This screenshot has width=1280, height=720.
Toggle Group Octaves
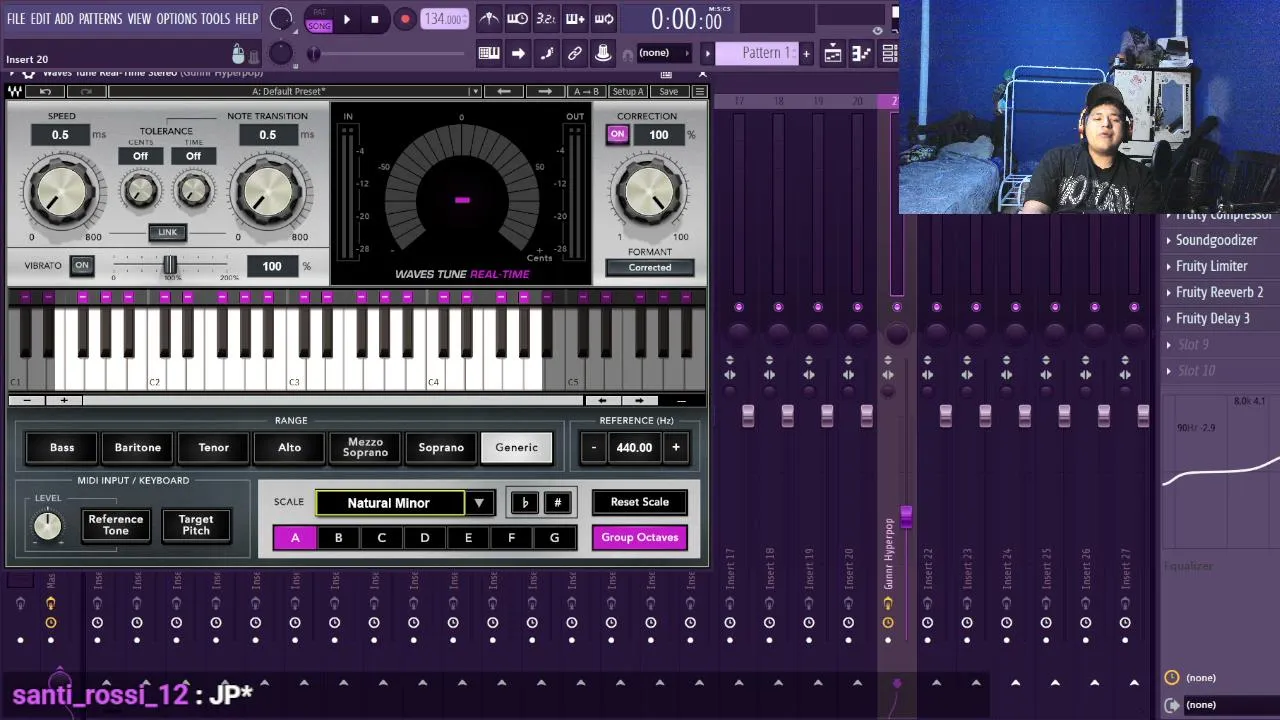[x=640, y=537]
